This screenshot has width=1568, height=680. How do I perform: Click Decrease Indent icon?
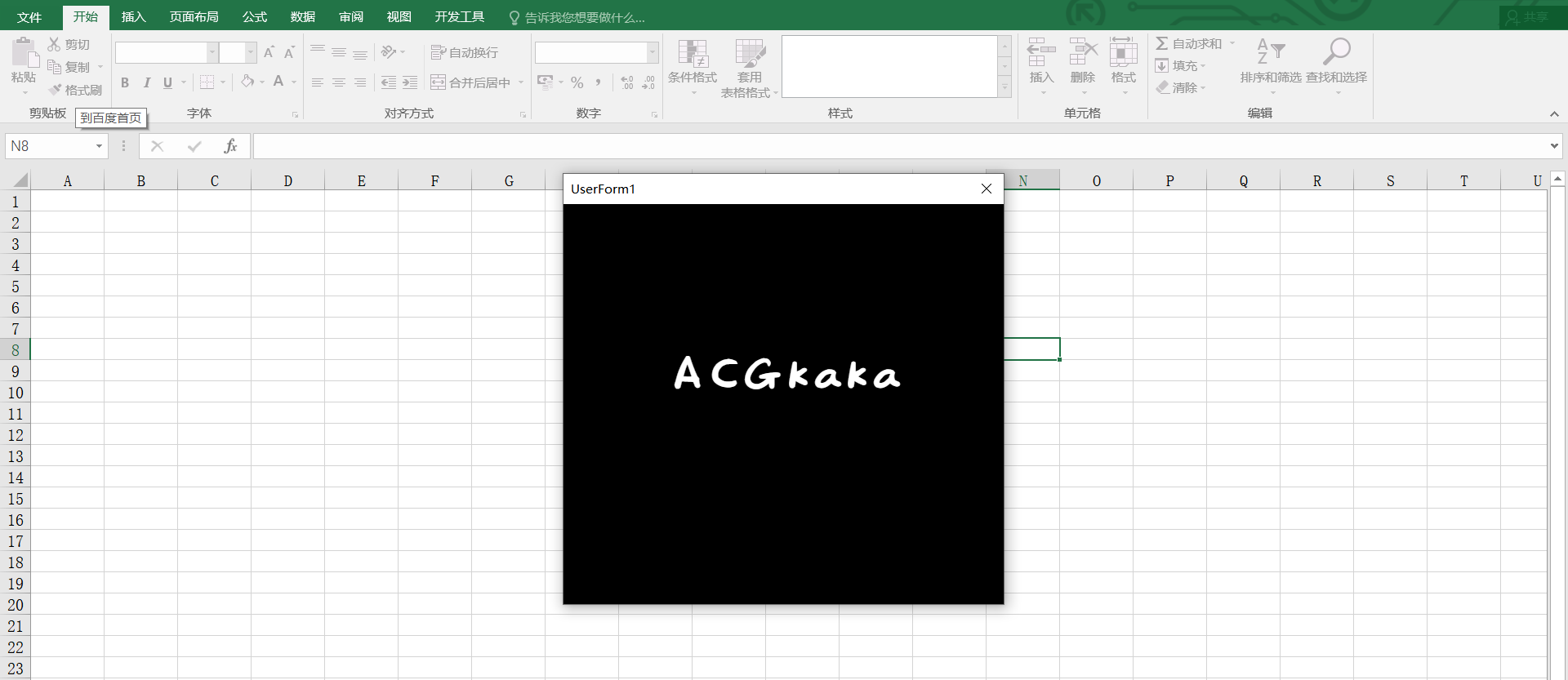[389, 82]
